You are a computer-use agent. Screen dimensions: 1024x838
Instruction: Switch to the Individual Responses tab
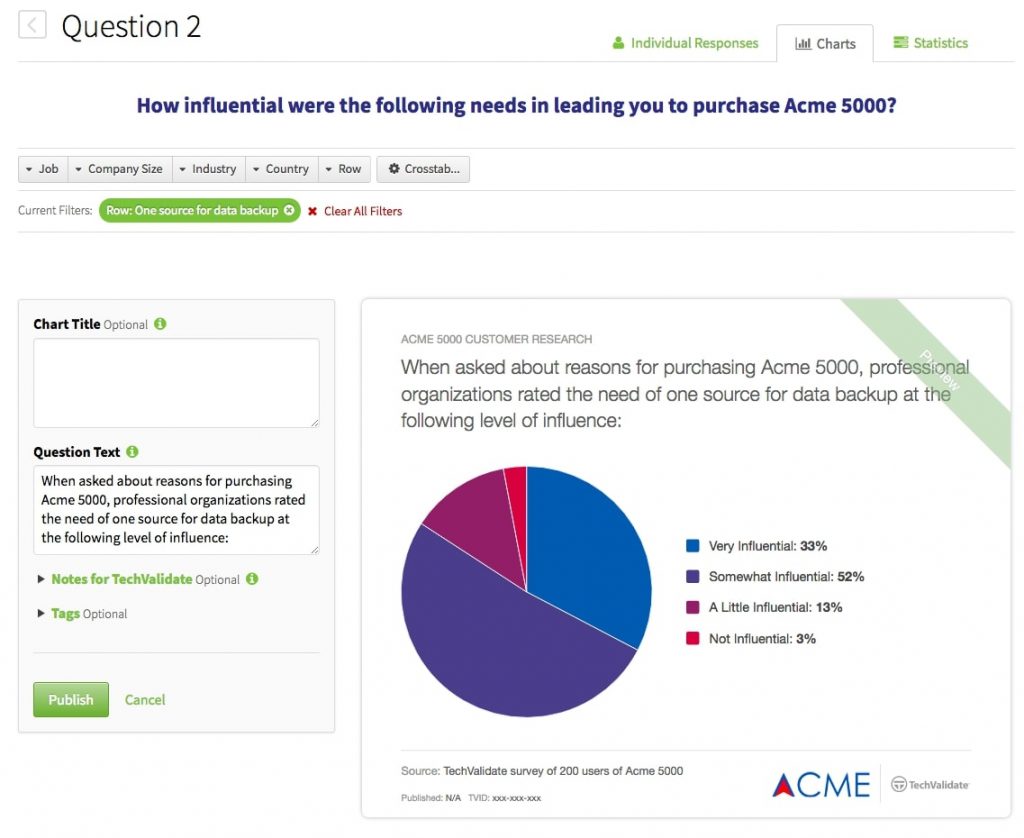click(685, 43)
